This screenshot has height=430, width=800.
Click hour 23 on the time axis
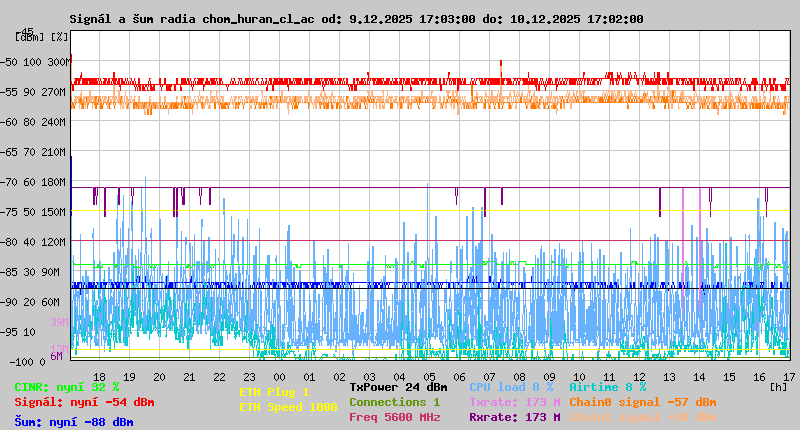click(250, 376)
